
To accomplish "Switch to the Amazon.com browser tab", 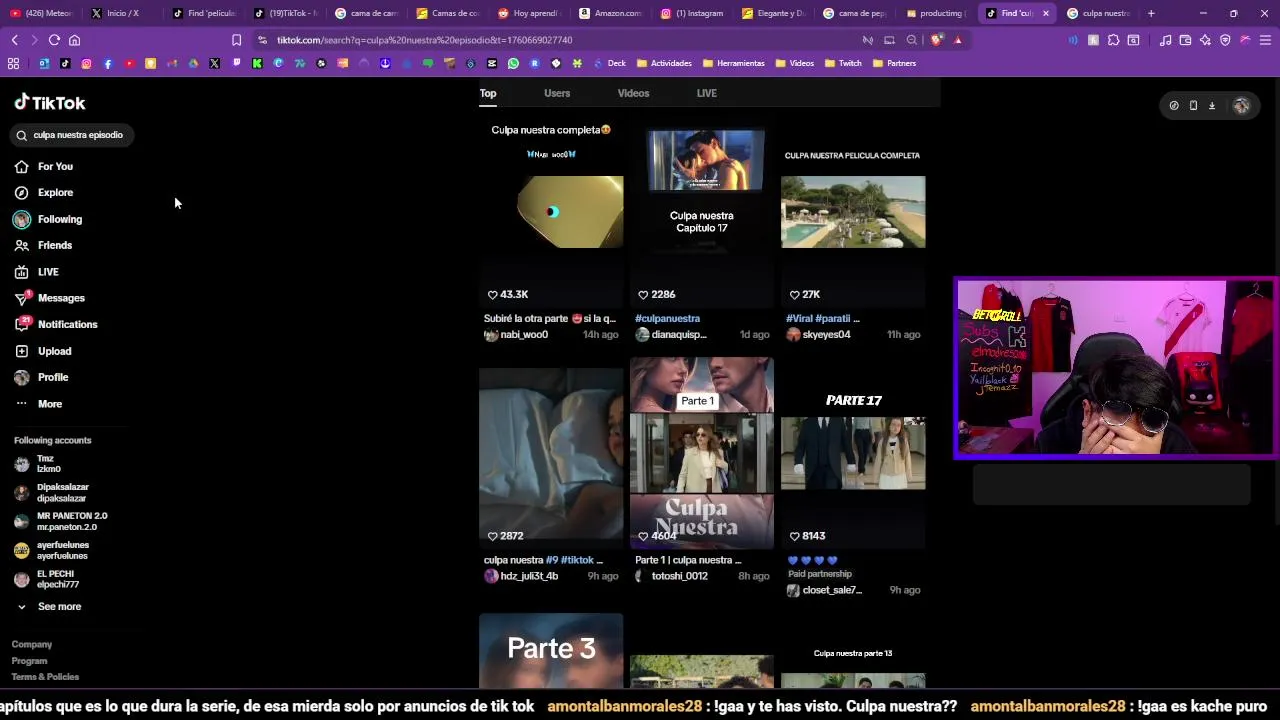I will [x=610, y=13].
